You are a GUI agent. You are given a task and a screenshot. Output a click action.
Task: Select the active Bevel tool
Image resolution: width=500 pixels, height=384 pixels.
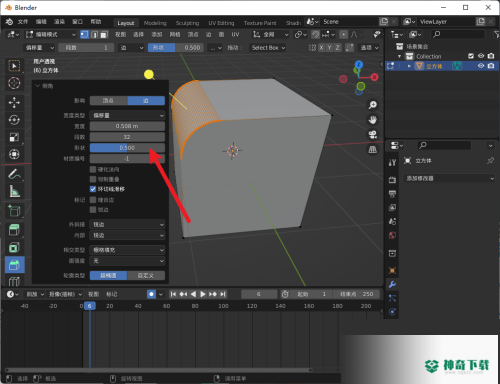click(15, 265)
